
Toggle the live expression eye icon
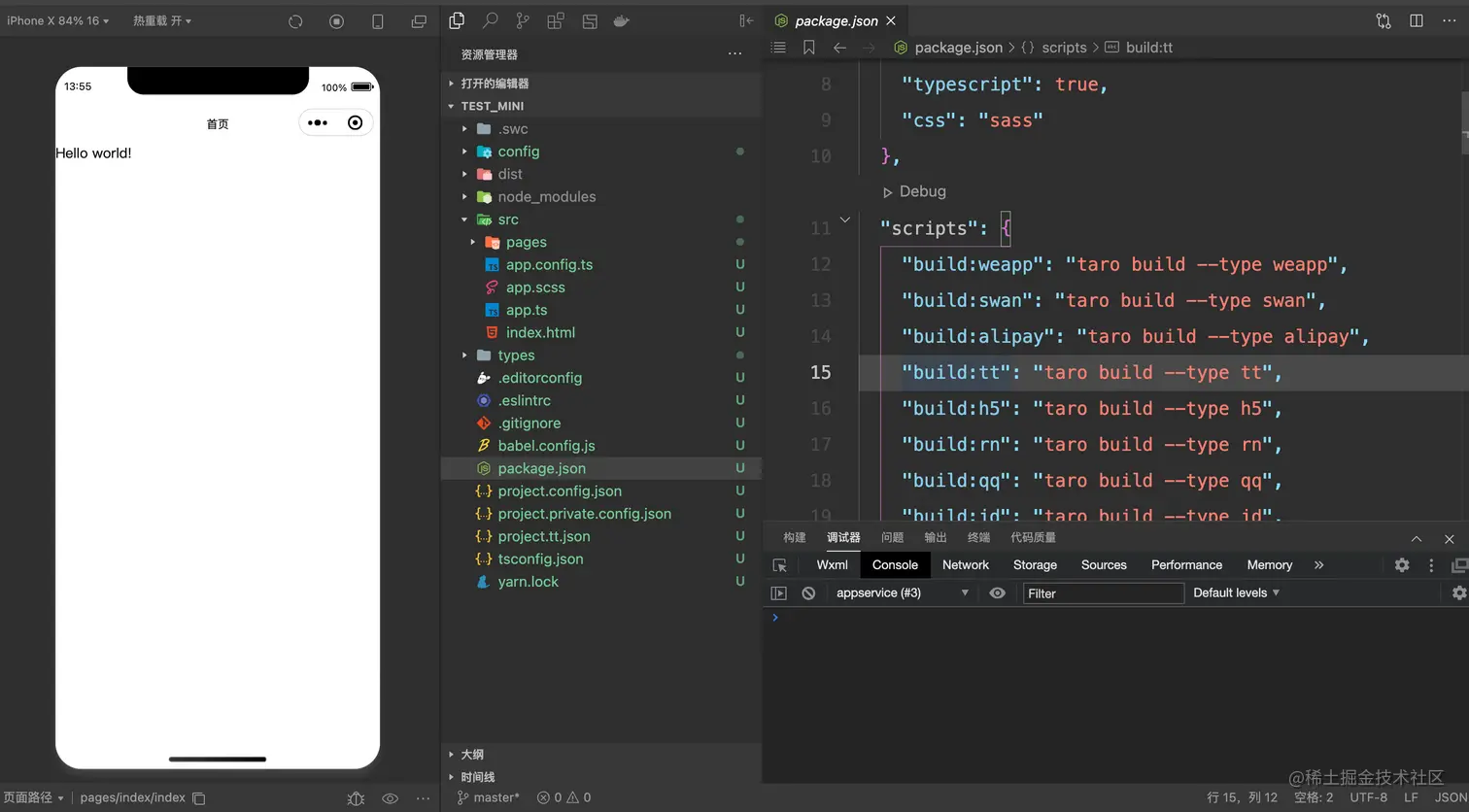997,592
